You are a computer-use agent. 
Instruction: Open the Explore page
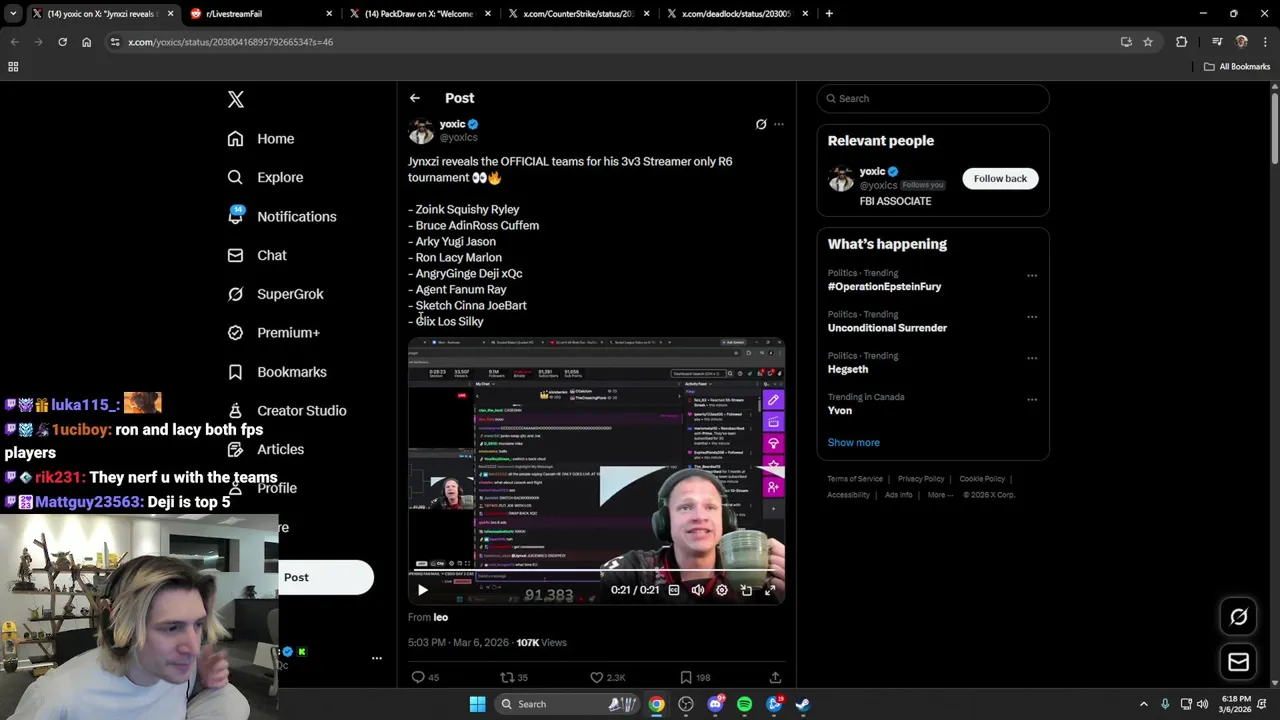(x=265, y=177)
